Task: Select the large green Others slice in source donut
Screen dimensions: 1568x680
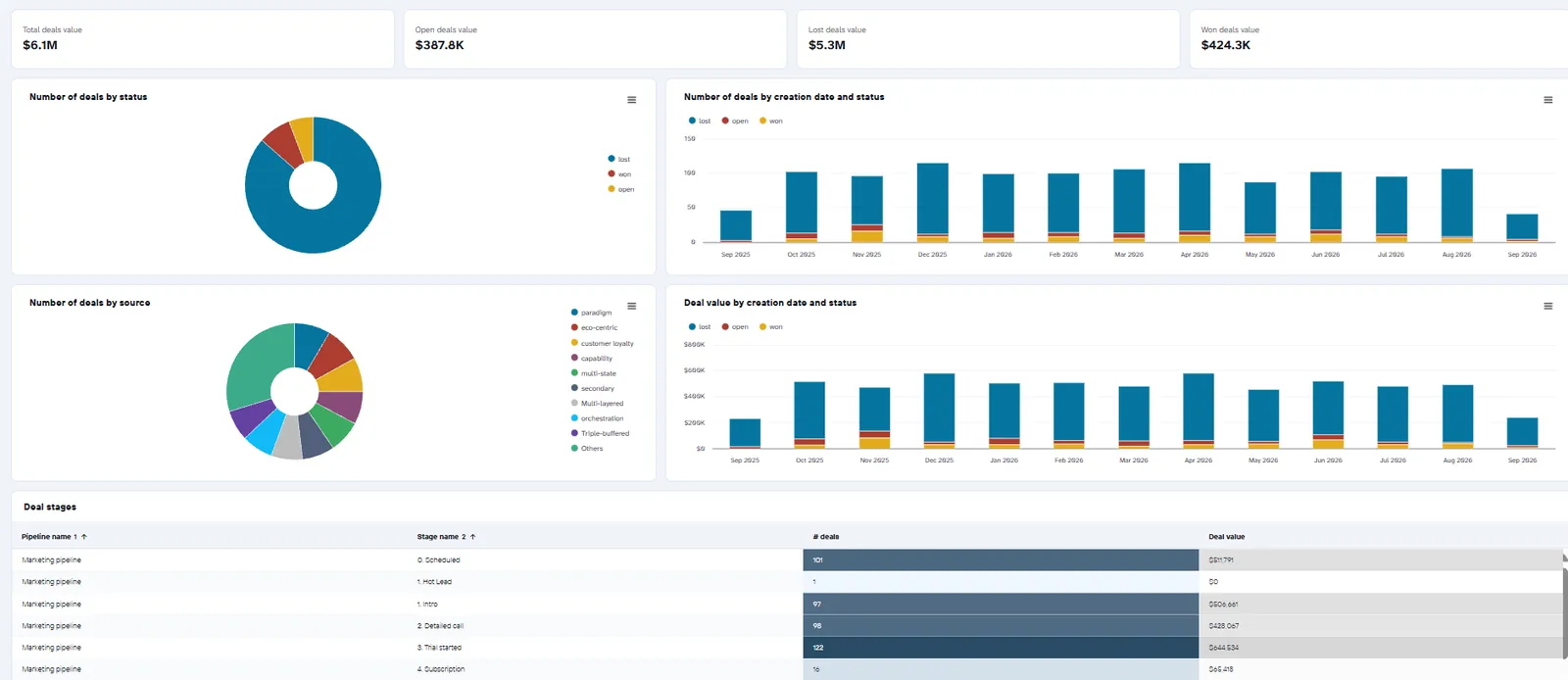Action: click(255, 364)
